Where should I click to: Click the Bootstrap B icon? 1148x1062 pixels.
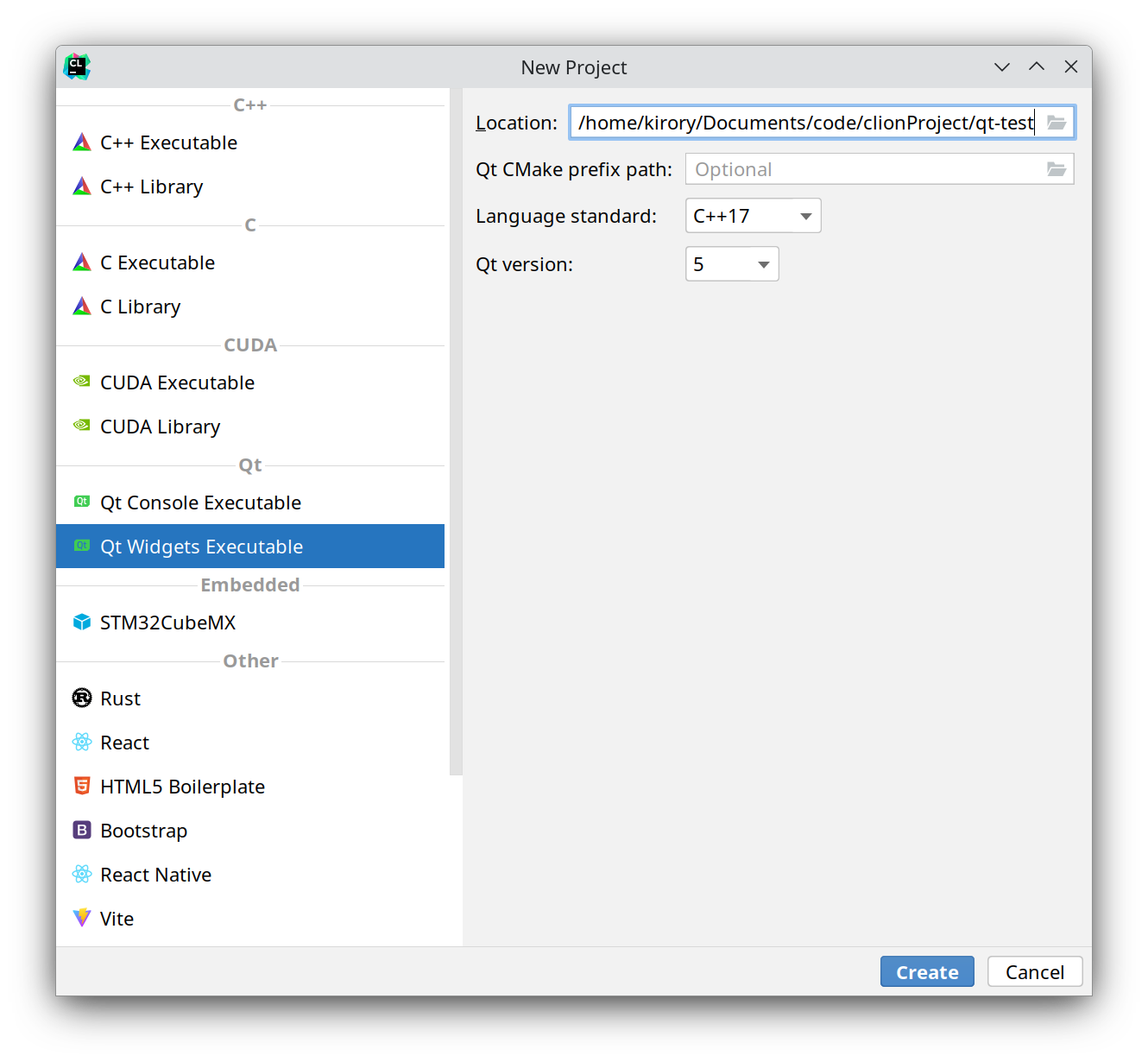[x=82, y=831]
